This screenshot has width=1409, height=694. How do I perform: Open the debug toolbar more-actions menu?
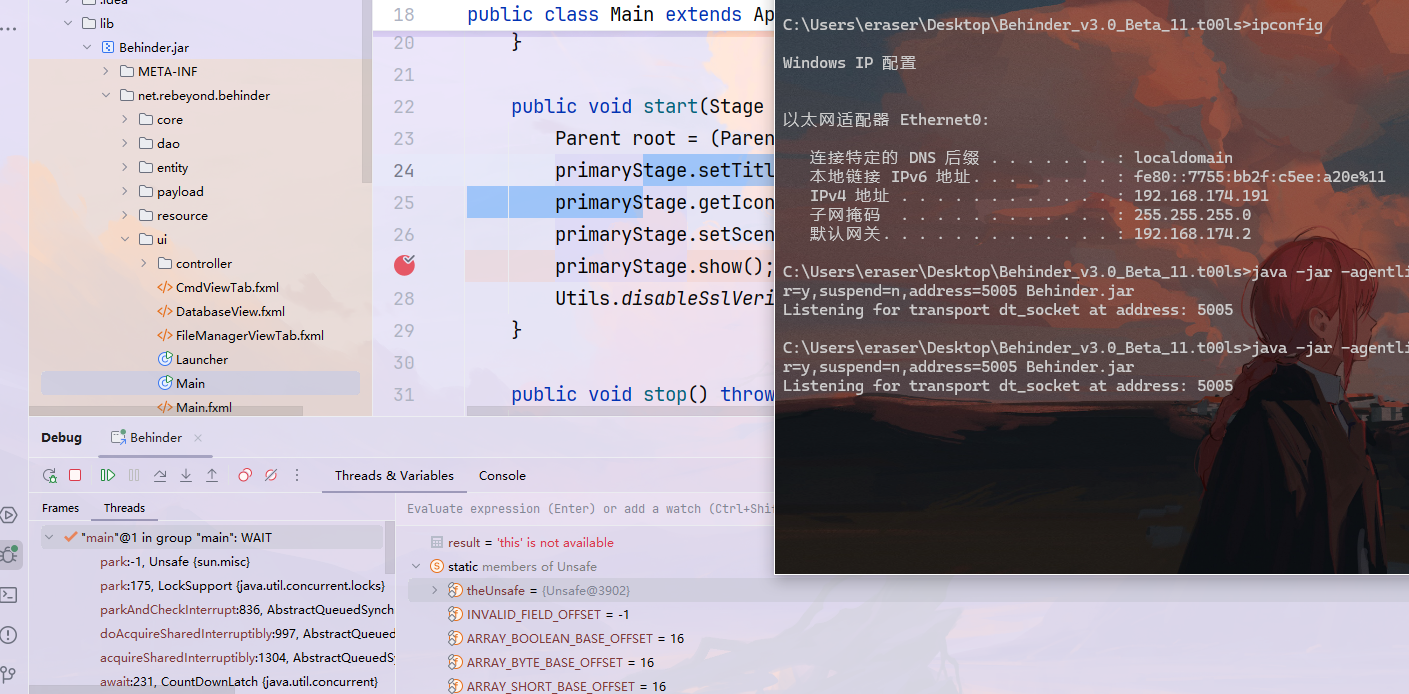coord(297,476)
